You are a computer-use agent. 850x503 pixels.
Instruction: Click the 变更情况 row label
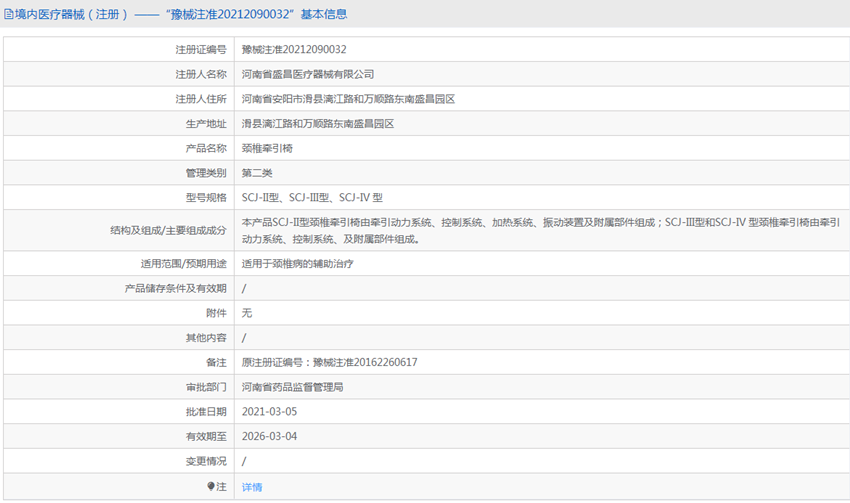point(205,461)
